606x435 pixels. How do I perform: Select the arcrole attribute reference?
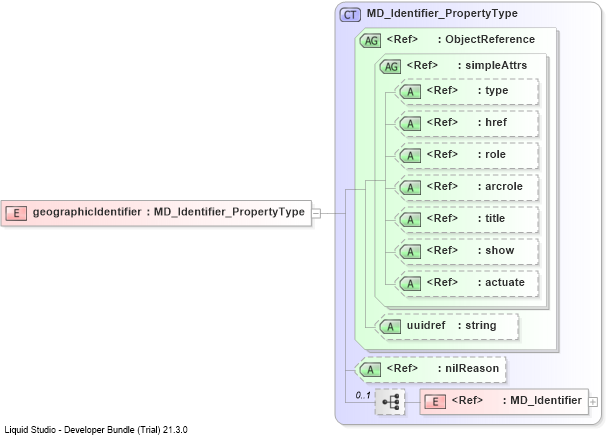click(x=469, y=188)
